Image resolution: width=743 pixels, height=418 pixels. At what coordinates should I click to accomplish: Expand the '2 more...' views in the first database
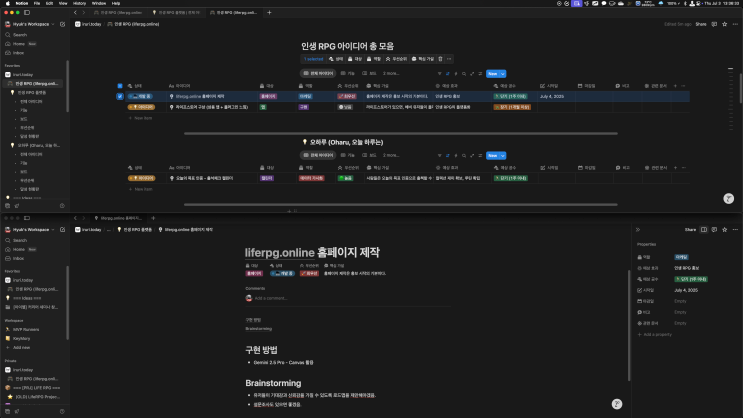[x=391, y=74]
